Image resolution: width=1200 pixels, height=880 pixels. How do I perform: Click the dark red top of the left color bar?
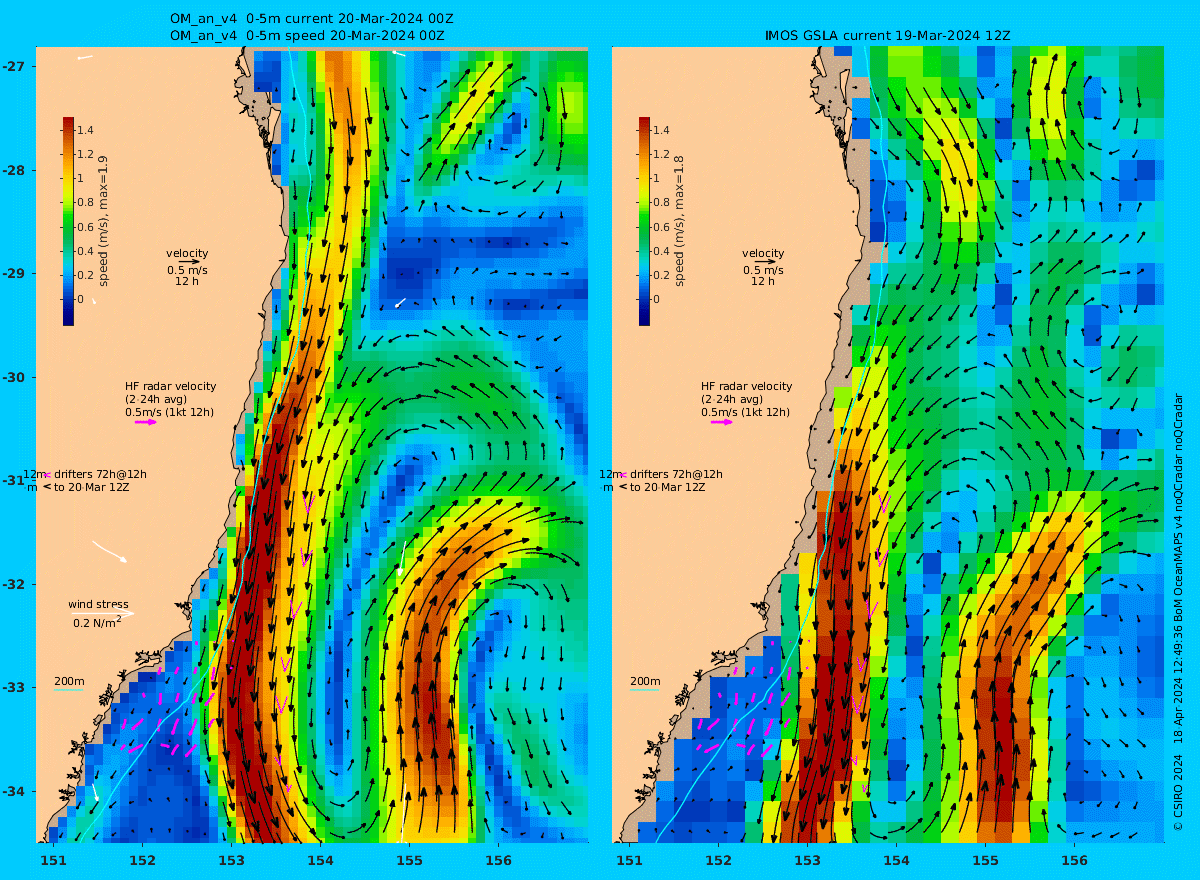pos(68,123)
